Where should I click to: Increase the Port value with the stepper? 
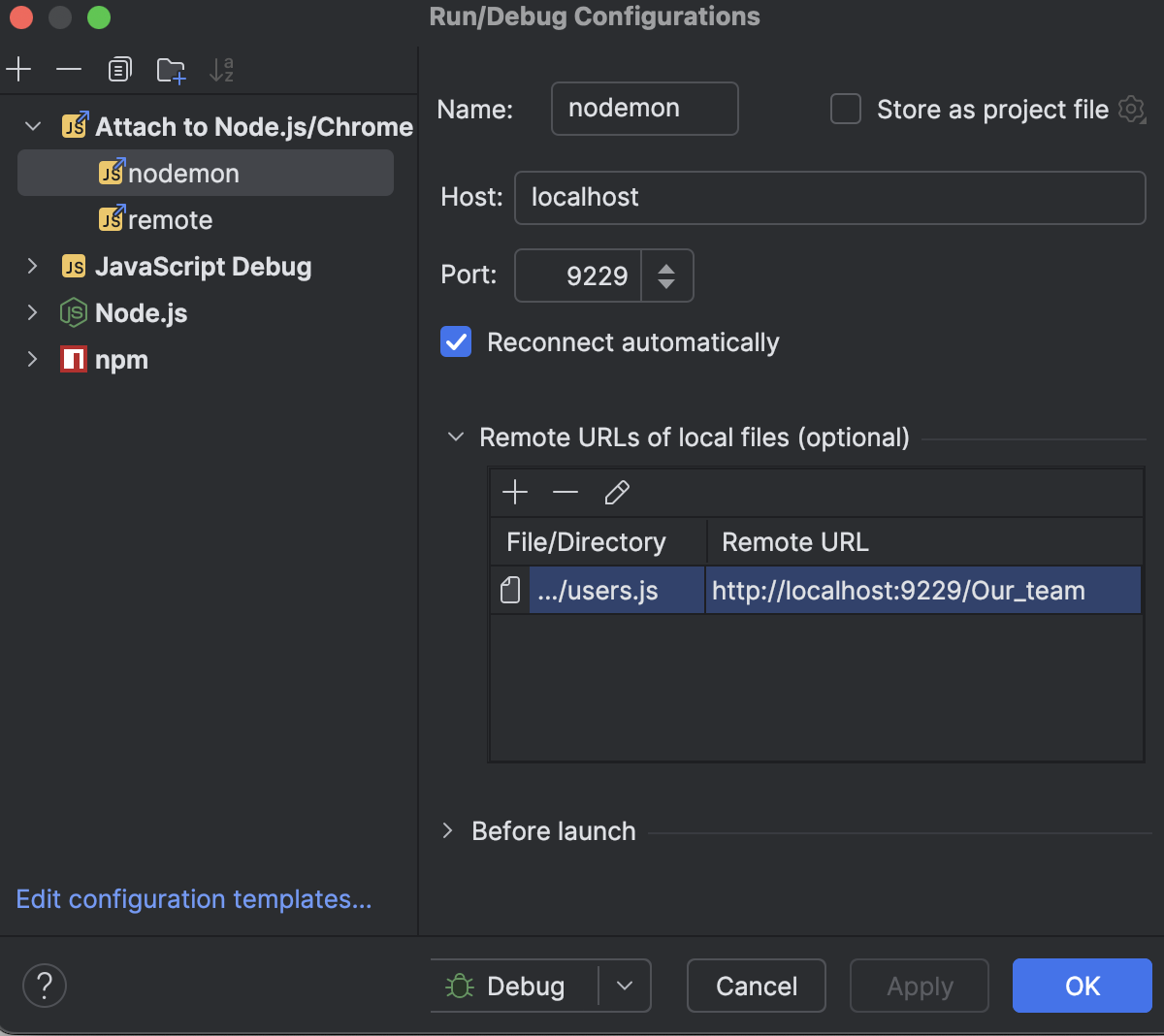click(x=667, y=266)
